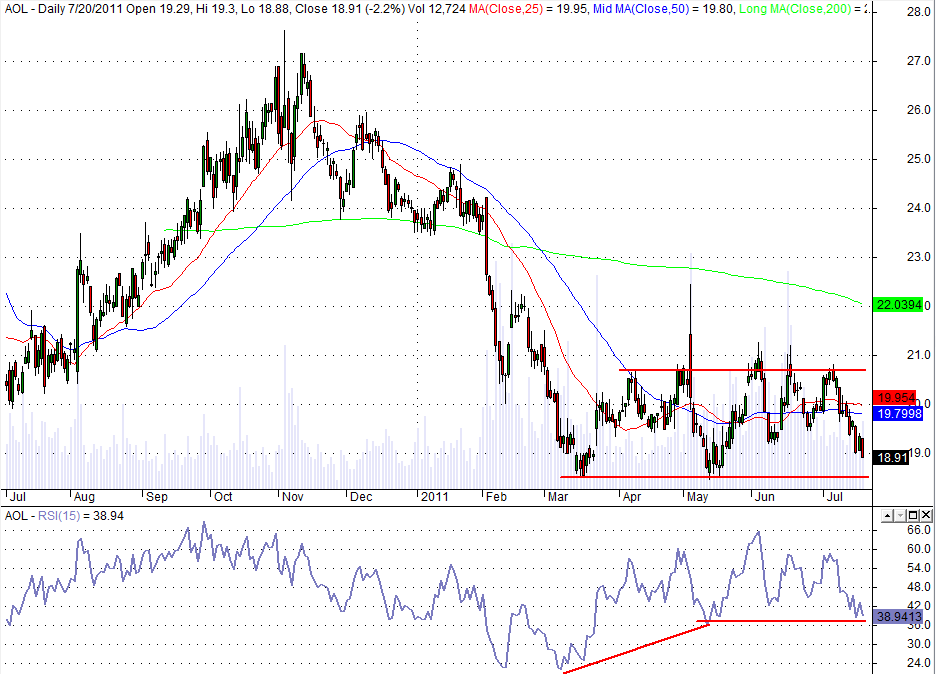Click the "Sep" date axis label
This screenshot has height=674, width=936.
tap(156, 497)
